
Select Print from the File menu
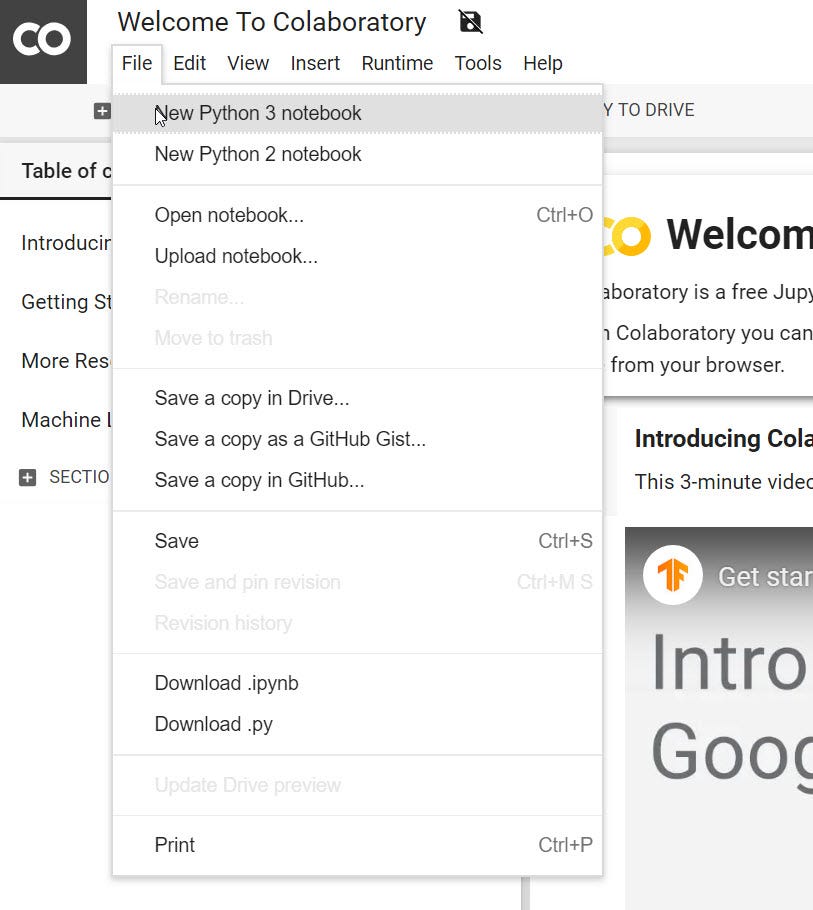point(174,845)
